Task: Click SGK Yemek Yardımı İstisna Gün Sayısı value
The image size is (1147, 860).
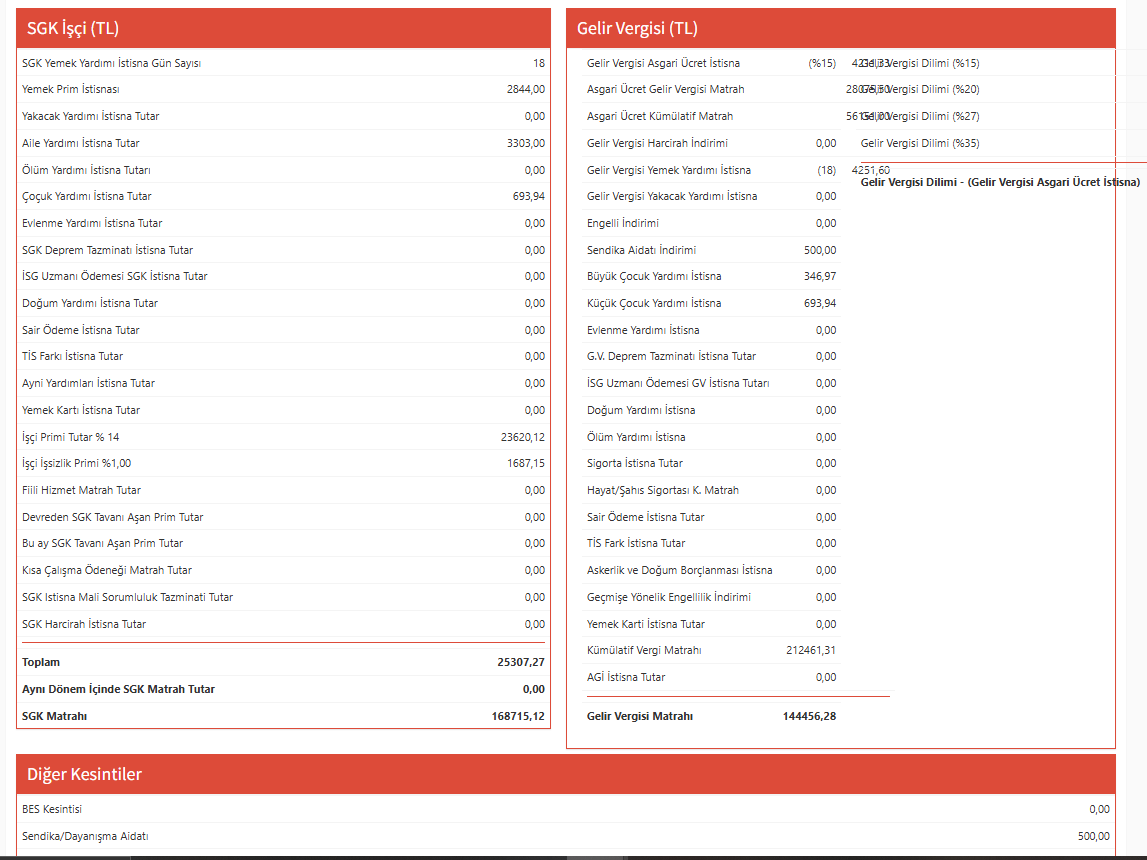Action: 538,63
